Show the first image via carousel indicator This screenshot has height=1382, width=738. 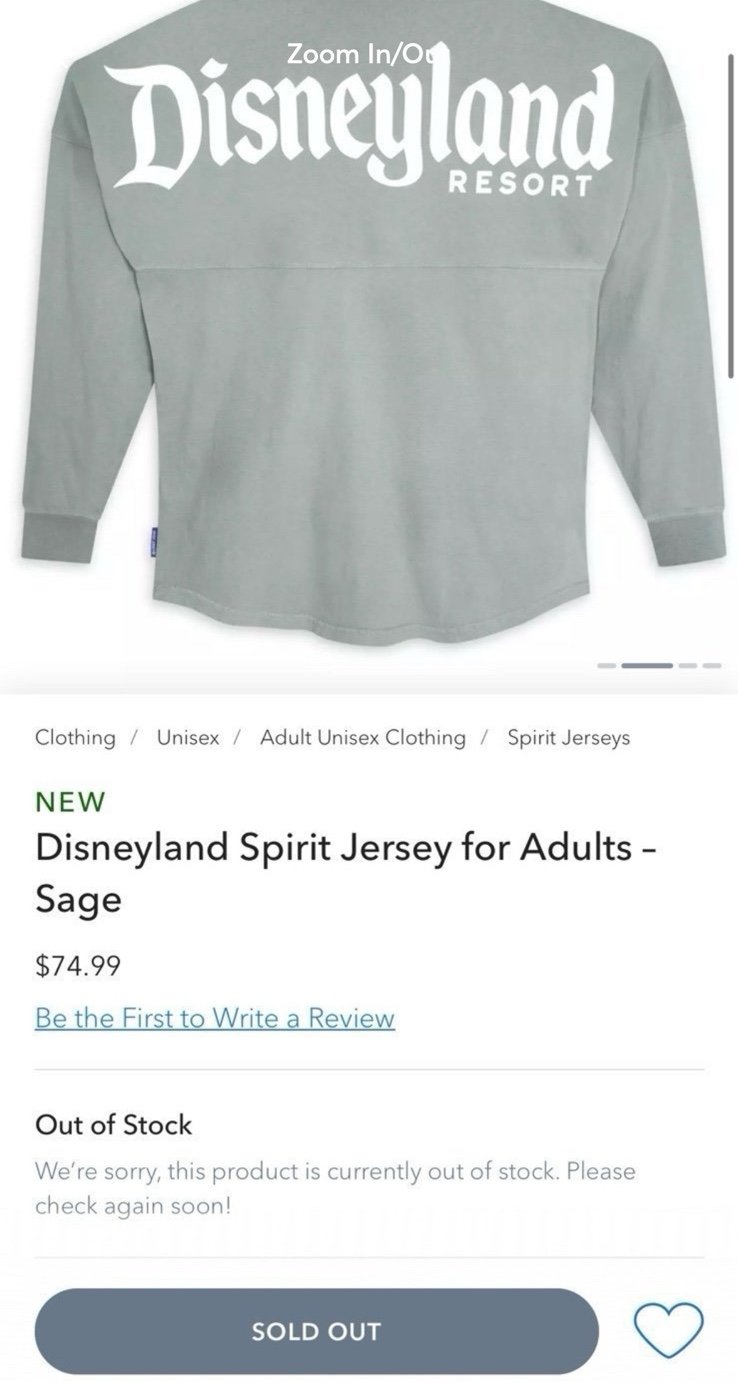(608, 665)
